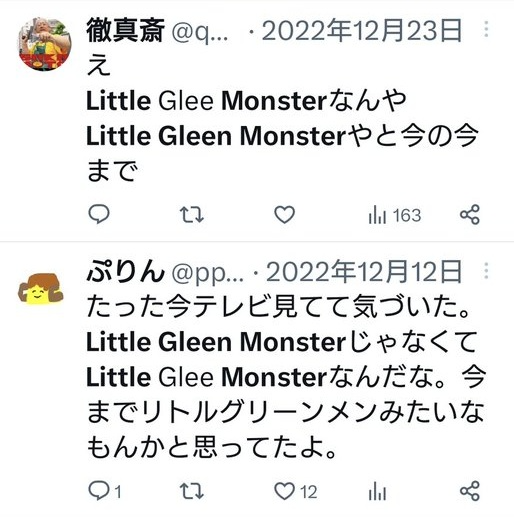This screenshot has width=514, height=517.
Task: Open the 2022年12月23日 timestamp
Action: [362, 31]
